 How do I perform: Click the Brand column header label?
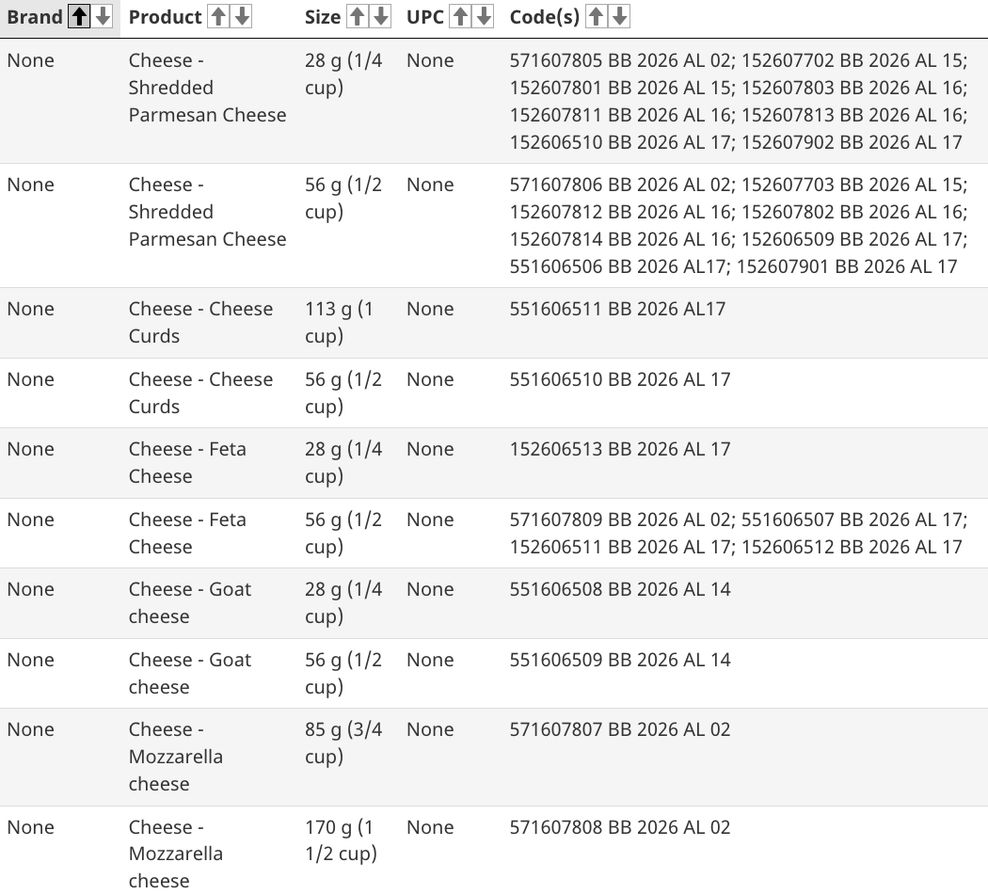click(x=34, y=17)
